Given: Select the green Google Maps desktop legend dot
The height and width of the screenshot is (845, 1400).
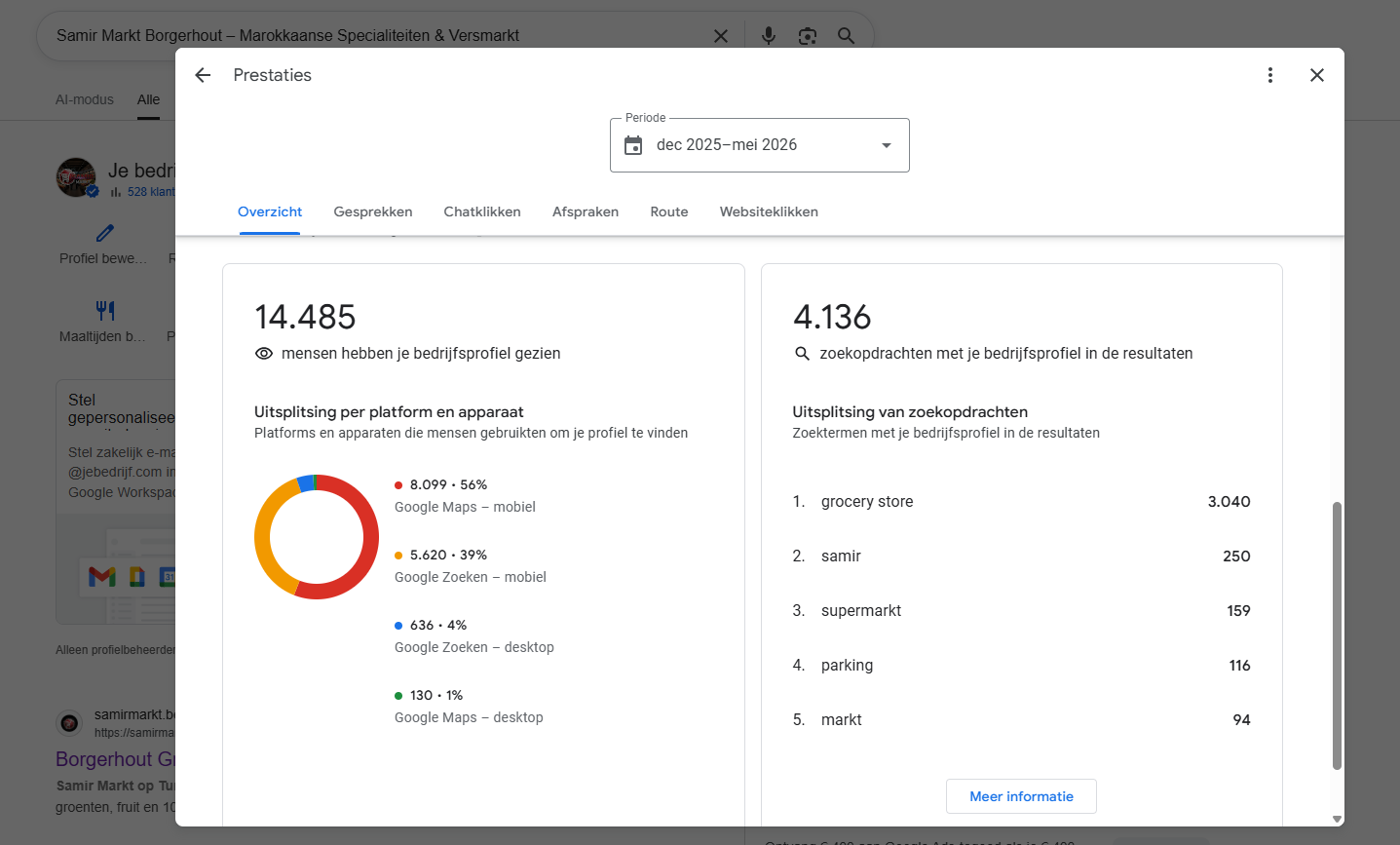Looking at the screenshot, I should point(398,695).
